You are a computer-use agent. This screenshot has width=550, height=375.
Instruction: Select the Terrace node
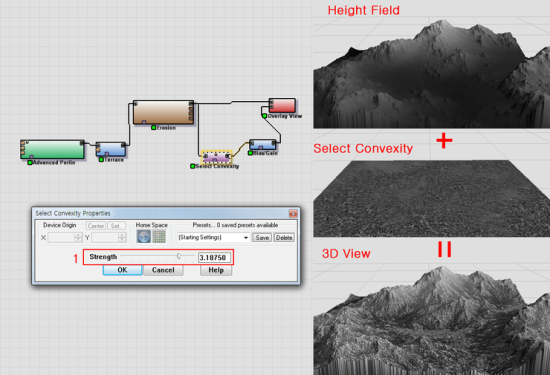point(110,149)
